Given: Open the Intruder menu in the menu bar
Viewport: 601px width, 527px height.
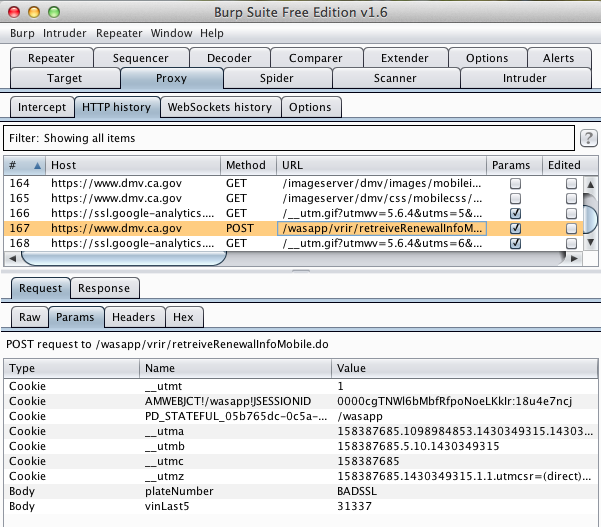Looking at the screenshot, I should [x=65, y=33].
